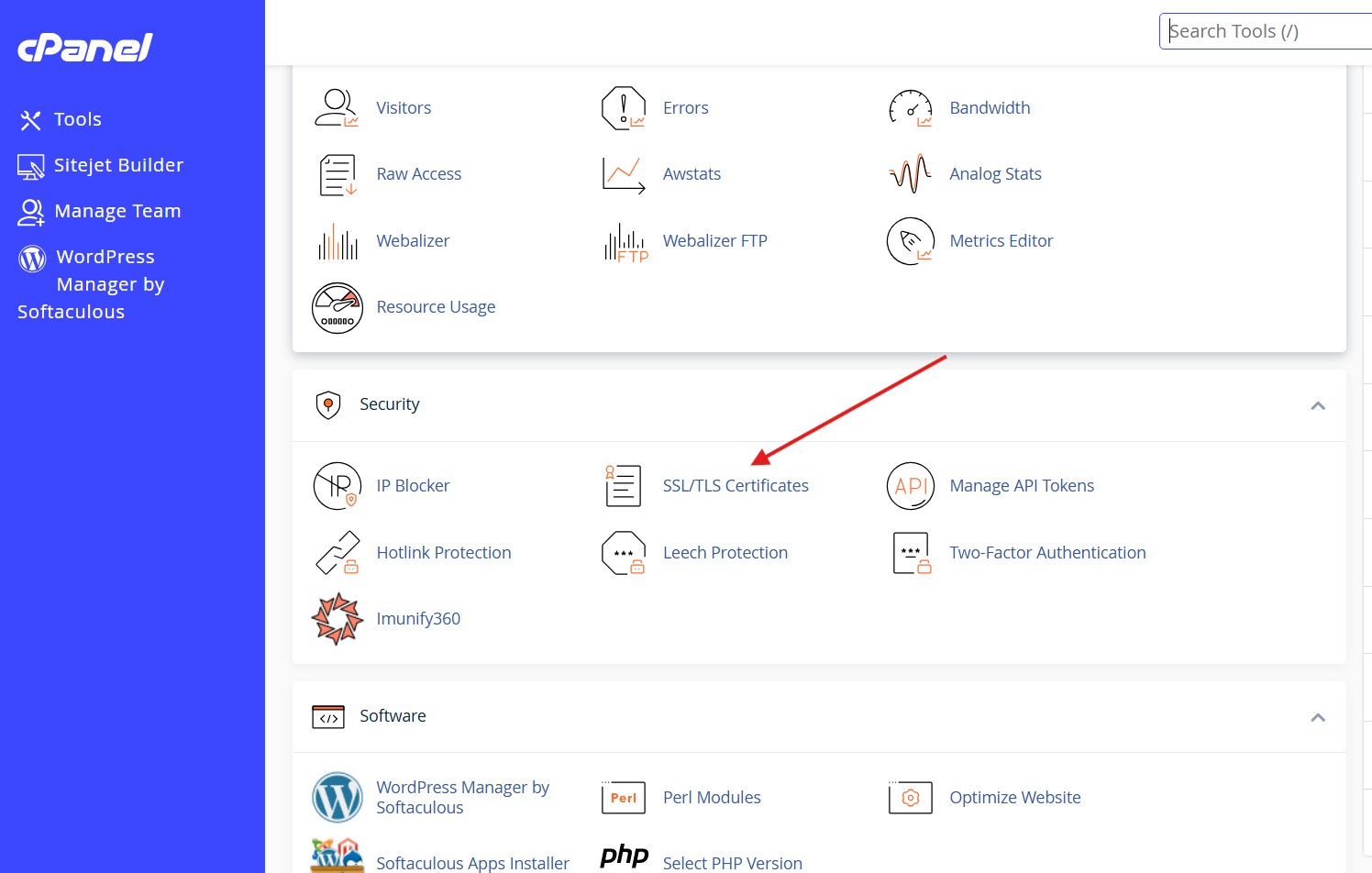This screenshot has width=1372, height=873.
Task: Open the Two-Factor Authentication link
Action: [1047, 553]
